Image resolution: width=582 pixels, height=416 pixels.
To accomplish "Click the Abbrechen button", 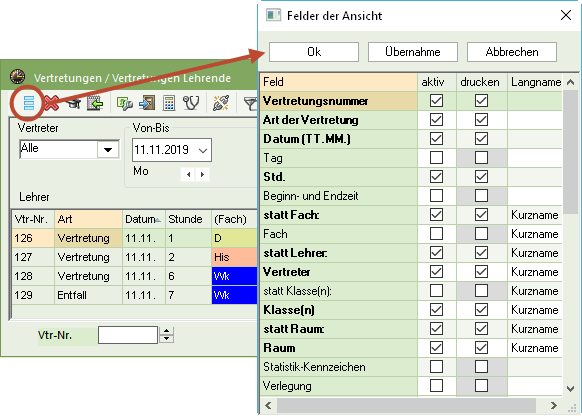I will click(512, 52).
